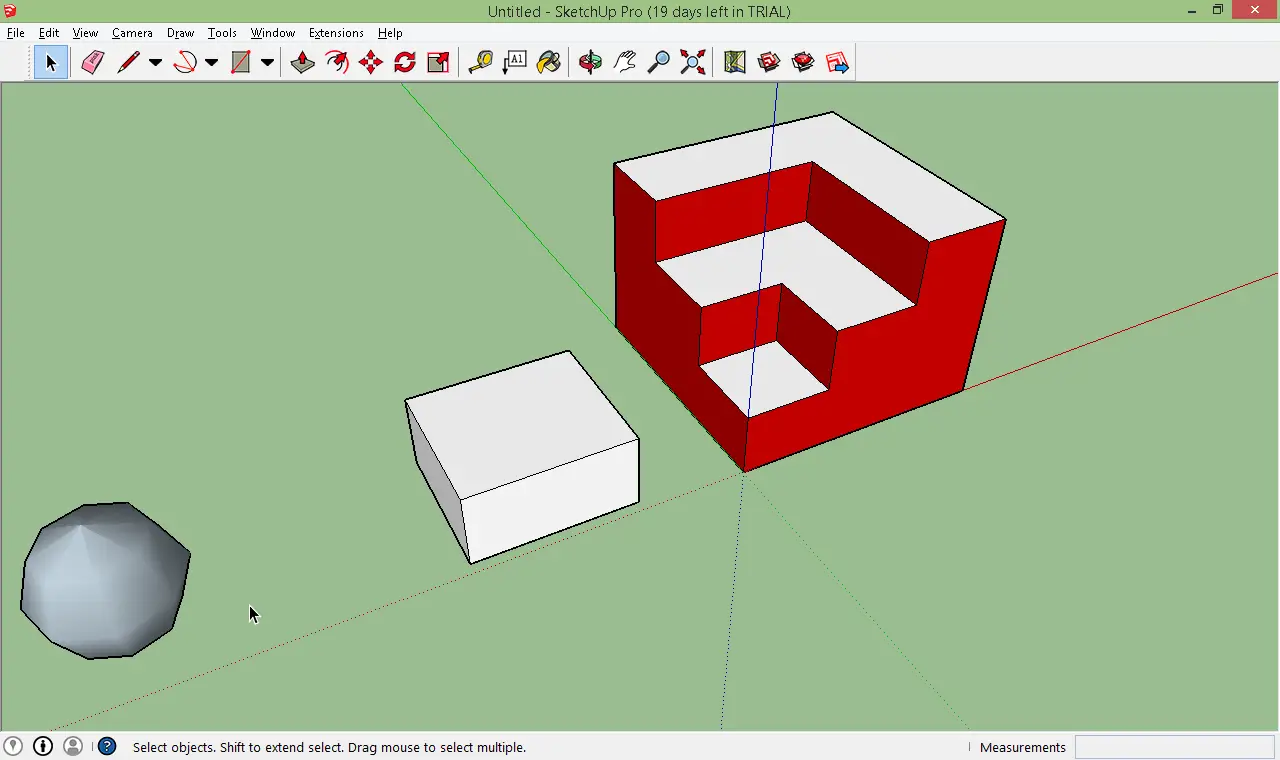The image size is (1280, 760).
Task: Select the Rotate tool
Action: pyautogui.click(x=404, y=62)
